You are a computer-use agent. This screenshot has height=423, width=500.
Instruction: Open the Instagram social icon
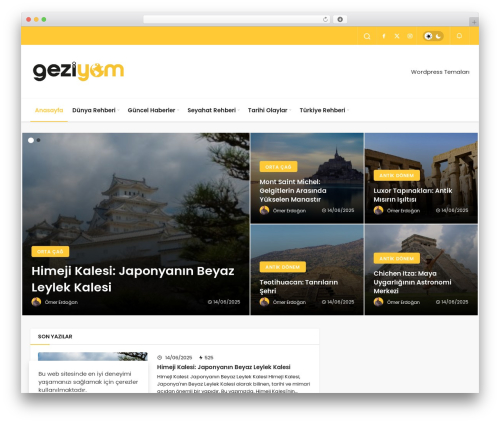[x=410, y=36]
